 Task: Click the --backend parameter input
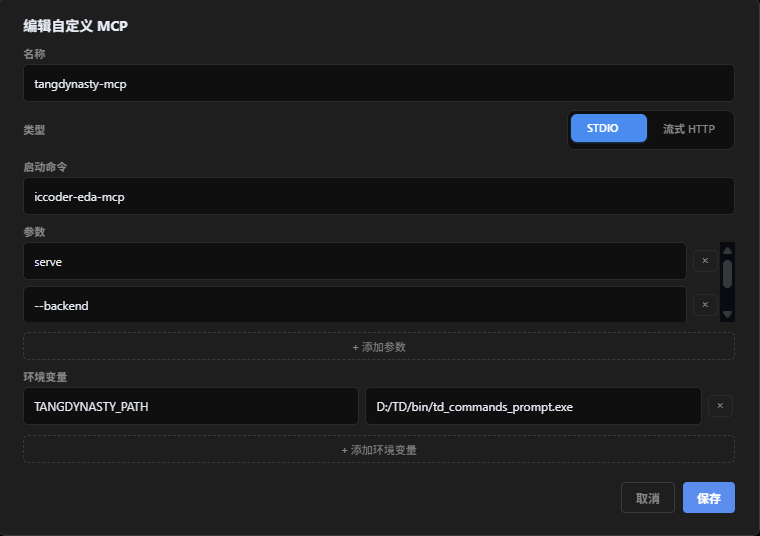point(355,305)
